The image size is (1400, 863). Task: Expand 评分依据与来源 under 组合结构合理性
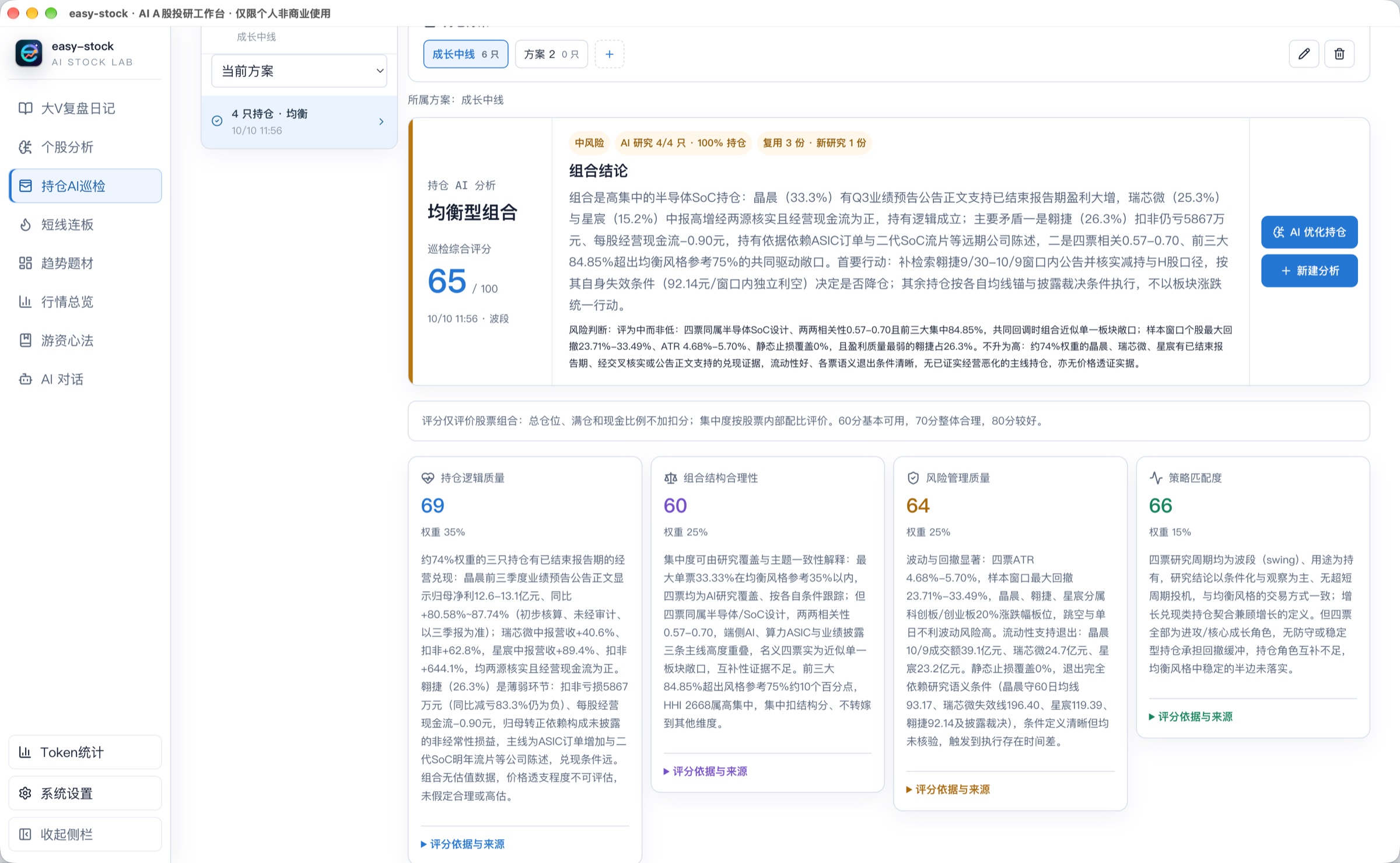tap(705, 771)
